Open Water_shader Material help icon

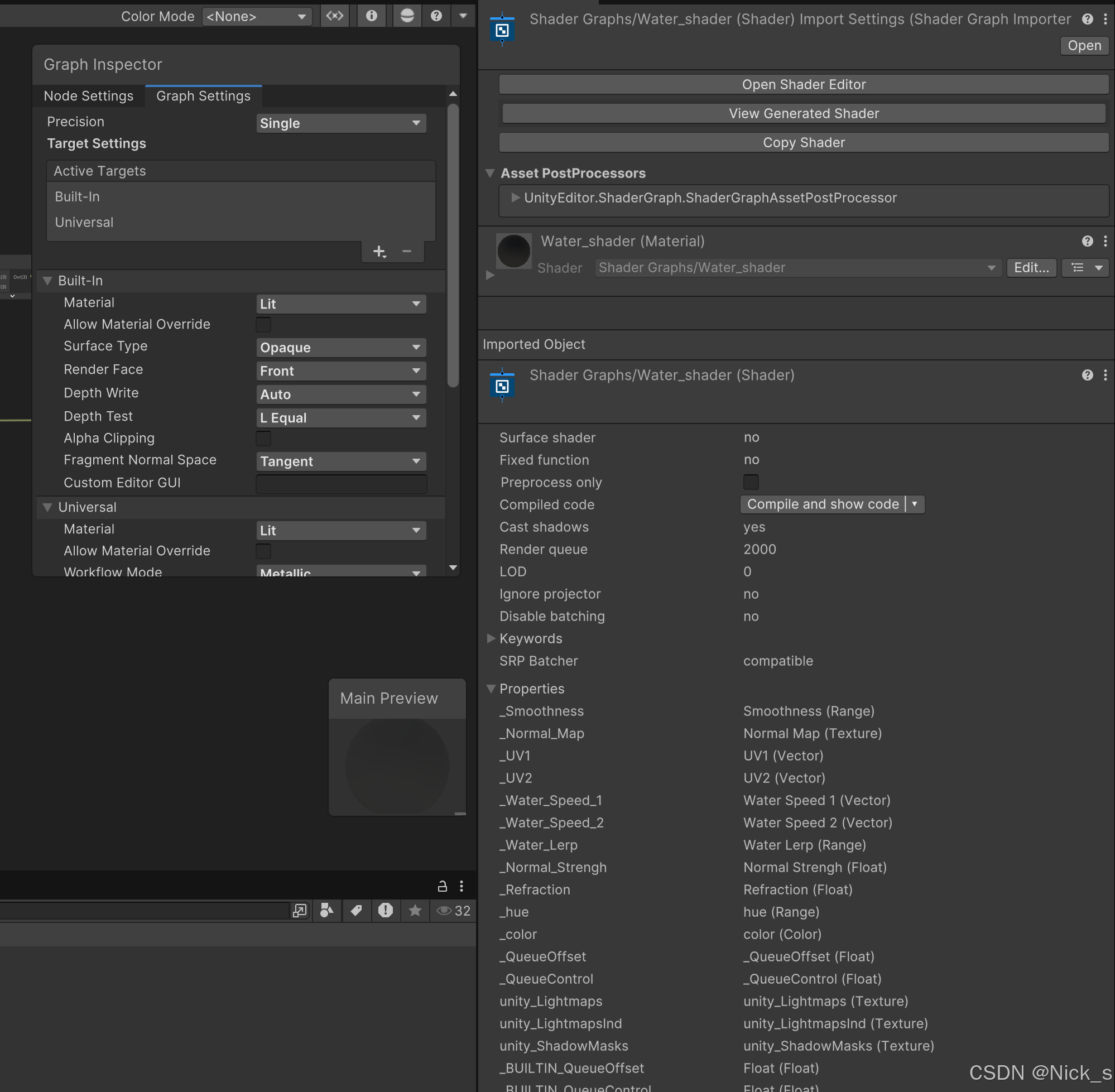(x=1087, y=242)
